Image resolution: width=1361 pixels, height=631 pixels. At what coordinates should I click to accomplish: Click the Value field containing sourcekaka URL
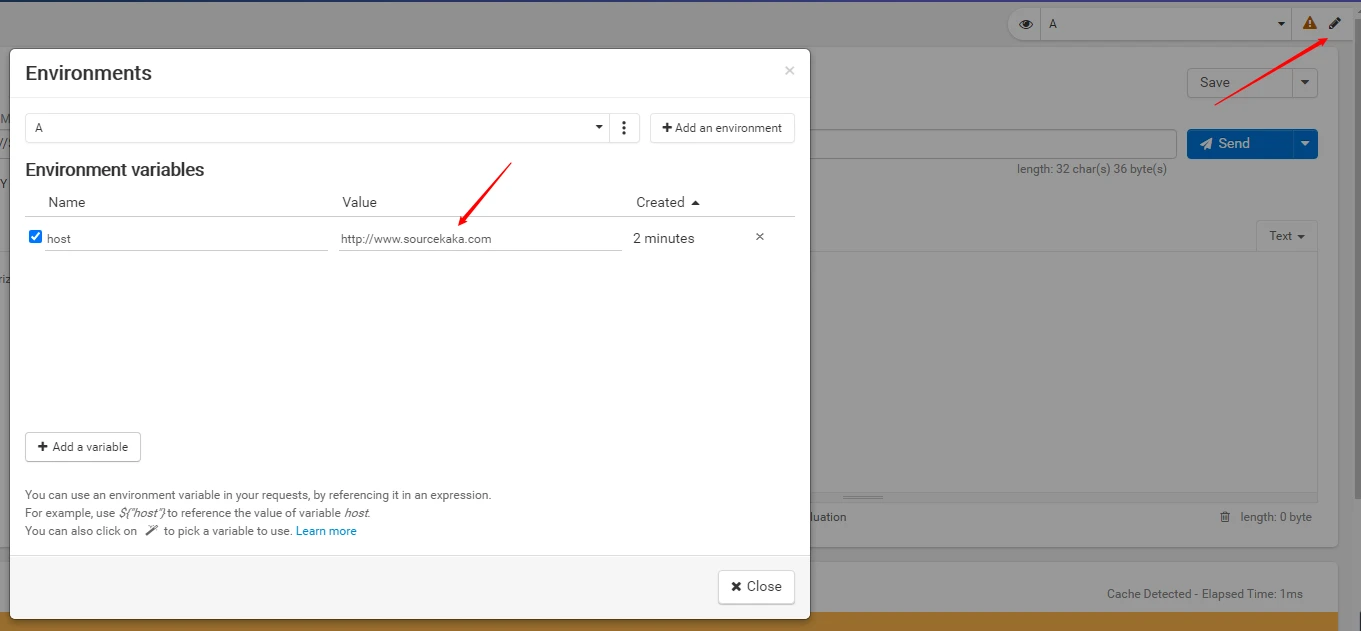tap(480, 239)
